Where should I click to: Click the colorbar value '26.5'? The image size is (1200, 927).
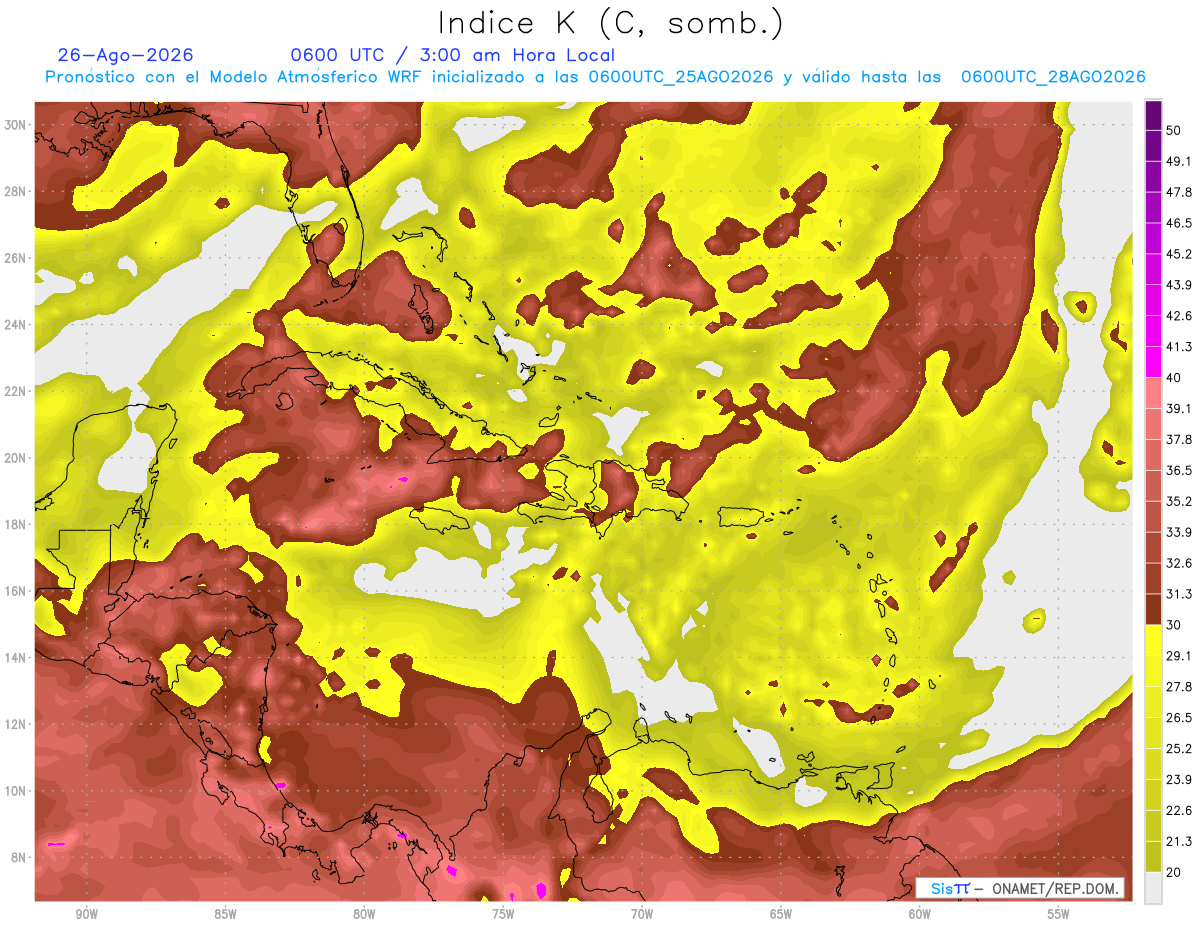click(x=1178, y=718)
